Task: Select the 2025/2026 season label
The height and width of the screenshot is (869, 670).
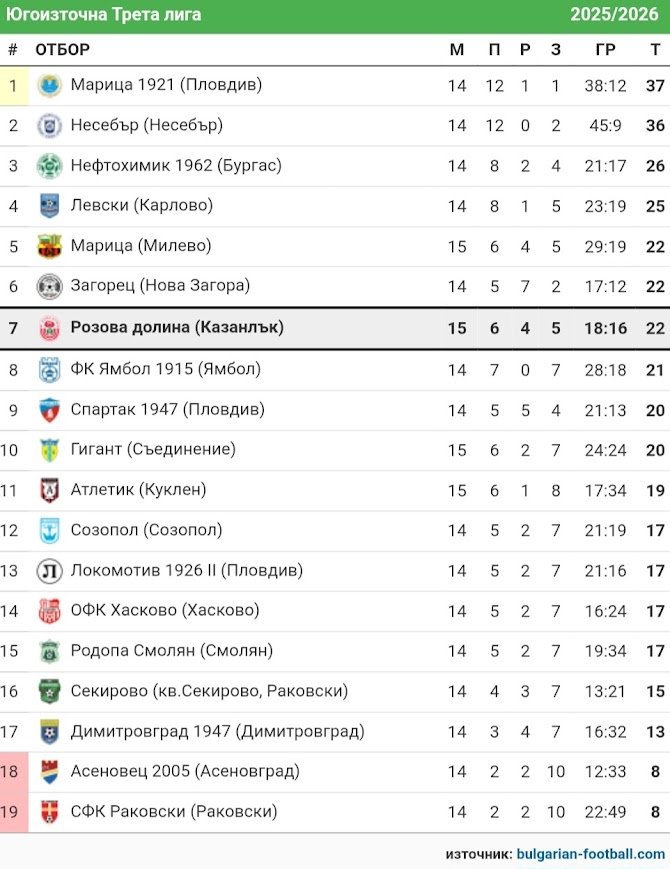Action: 614,14
